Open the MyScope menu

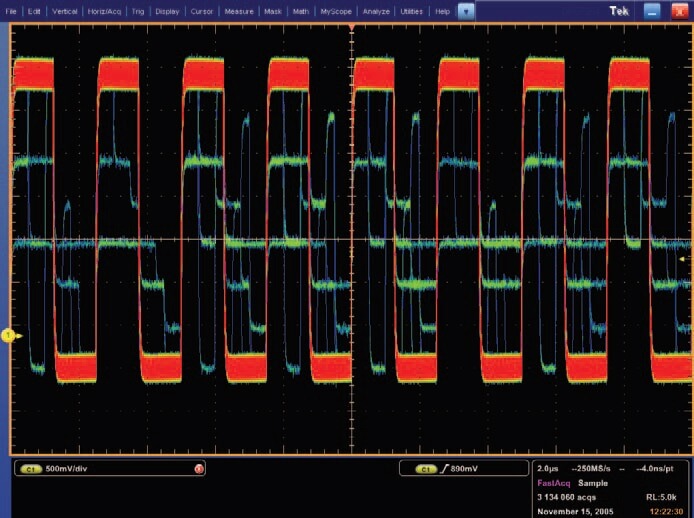[335, 10]
